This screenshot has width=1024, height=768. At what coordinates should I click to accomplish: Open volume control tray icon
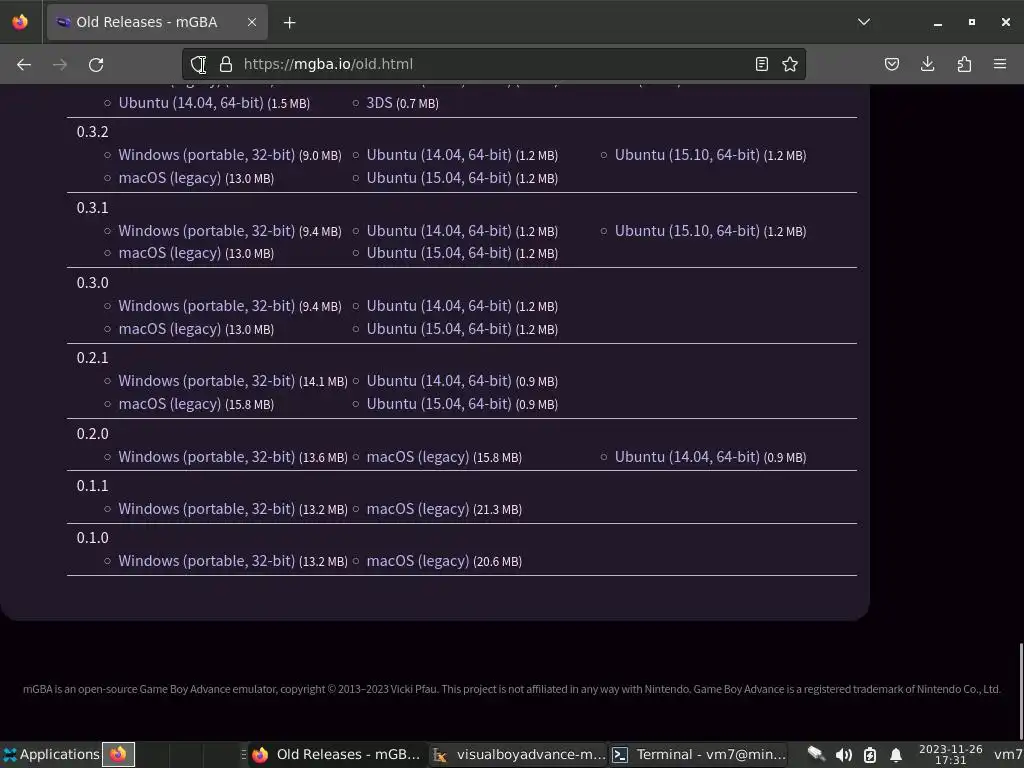pos(844,755)
